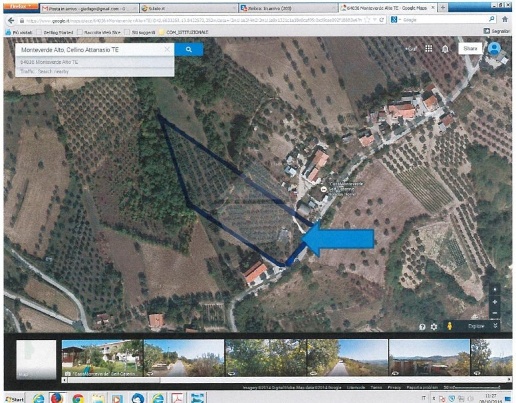Click the my-location compass button
The width and height of the screenshot is (516, 403).
pyautogui.click(x=495, y=289)
